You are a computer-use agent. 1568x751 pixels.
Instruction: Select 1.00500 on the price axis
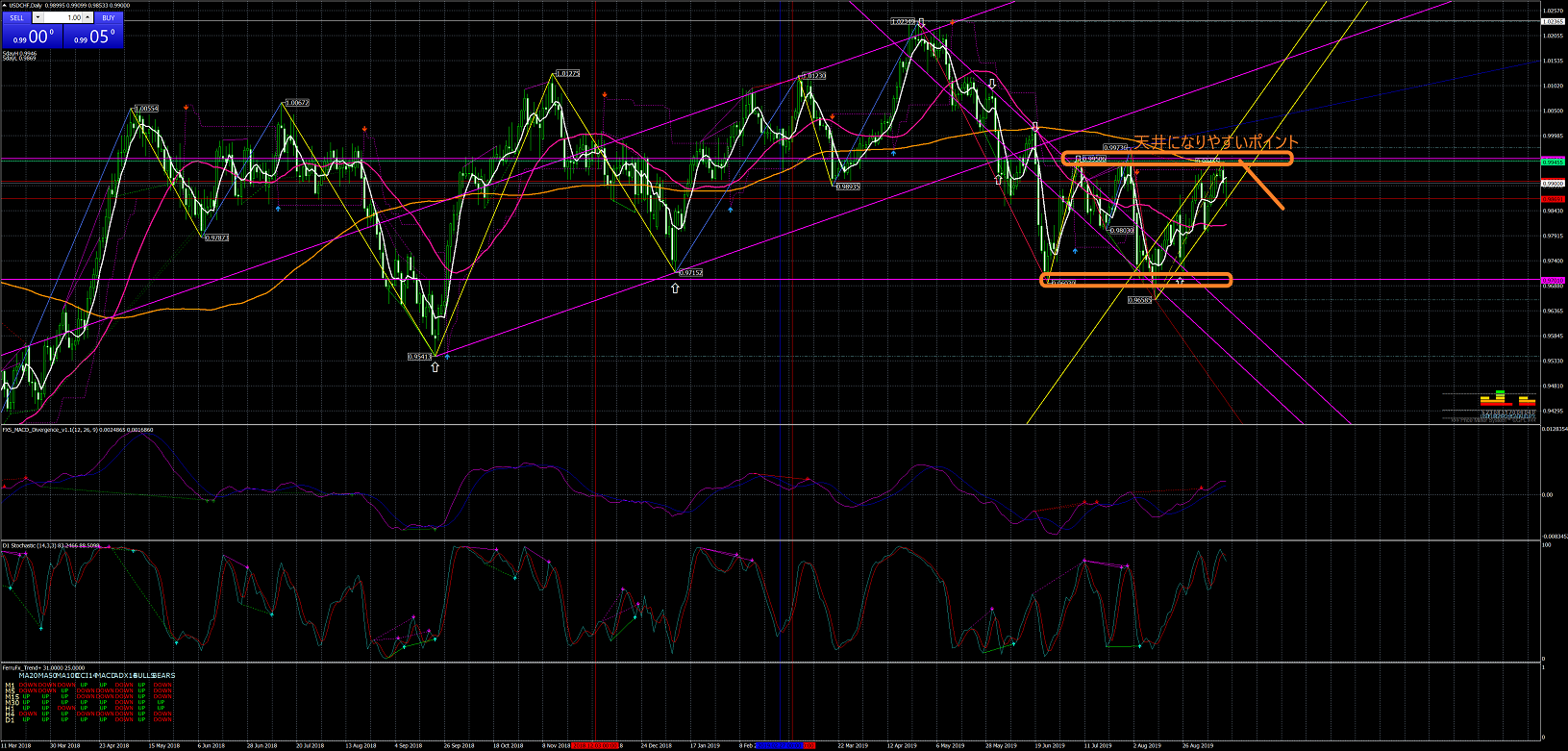click(x=1552, y=111)
